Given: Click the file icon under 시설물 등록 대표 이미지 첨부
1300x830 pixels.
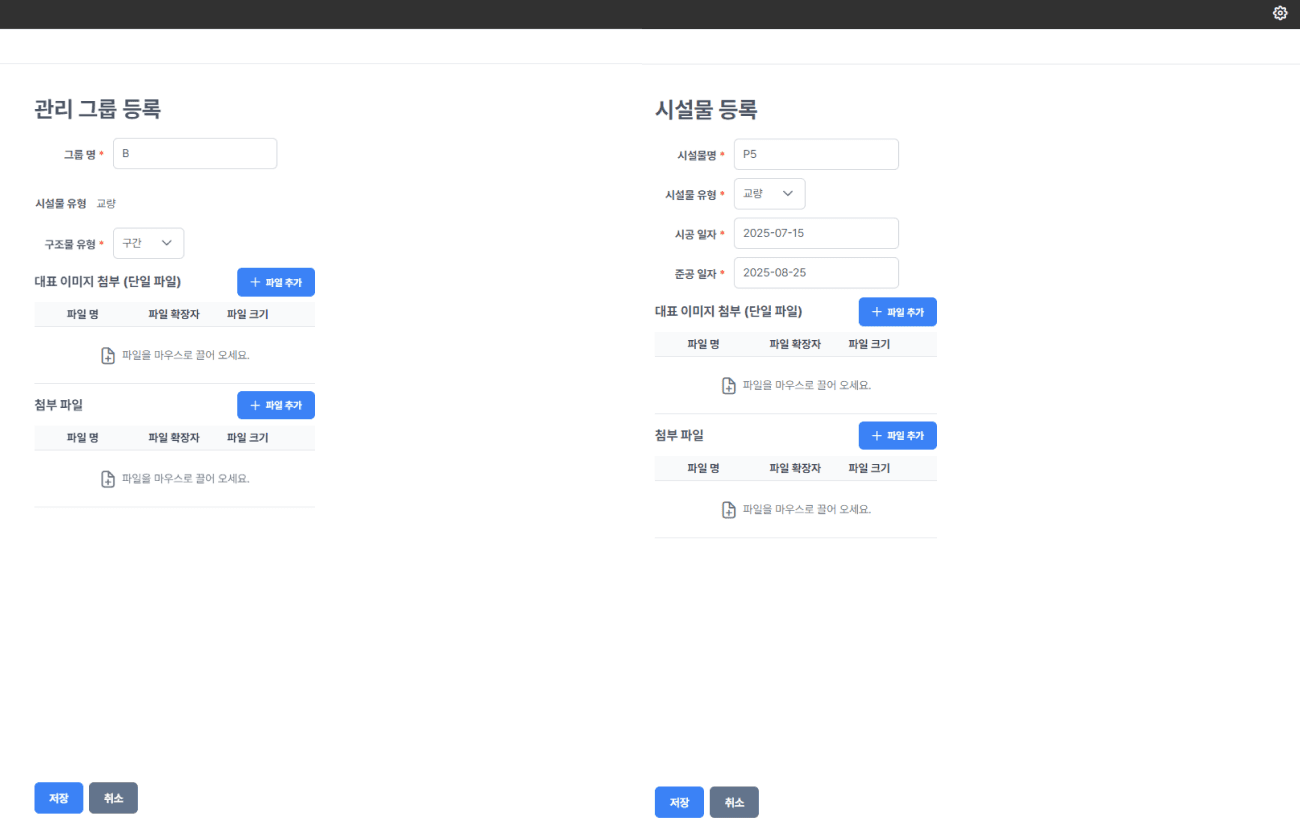Looking at the screenshot, I should [x=729, y=385].
